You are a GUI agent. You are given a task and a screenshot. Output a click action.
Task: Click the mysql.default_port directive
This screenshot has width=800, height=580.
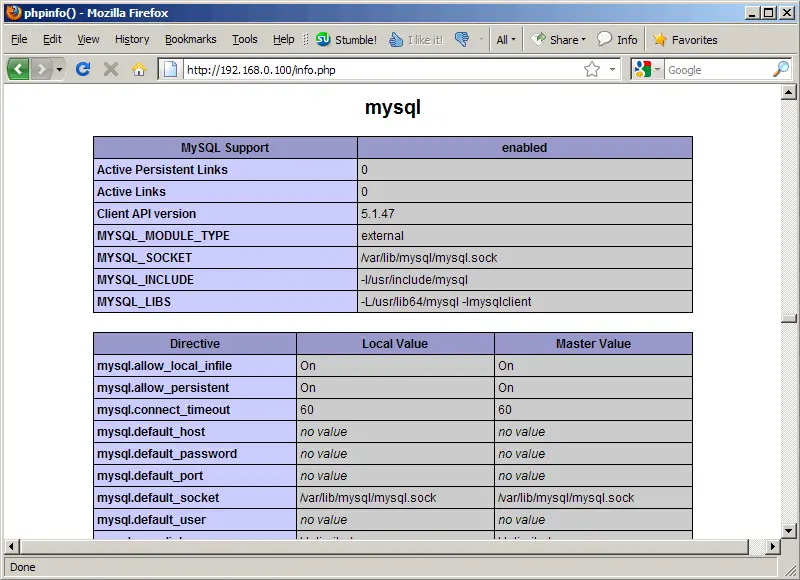[150, 475]
